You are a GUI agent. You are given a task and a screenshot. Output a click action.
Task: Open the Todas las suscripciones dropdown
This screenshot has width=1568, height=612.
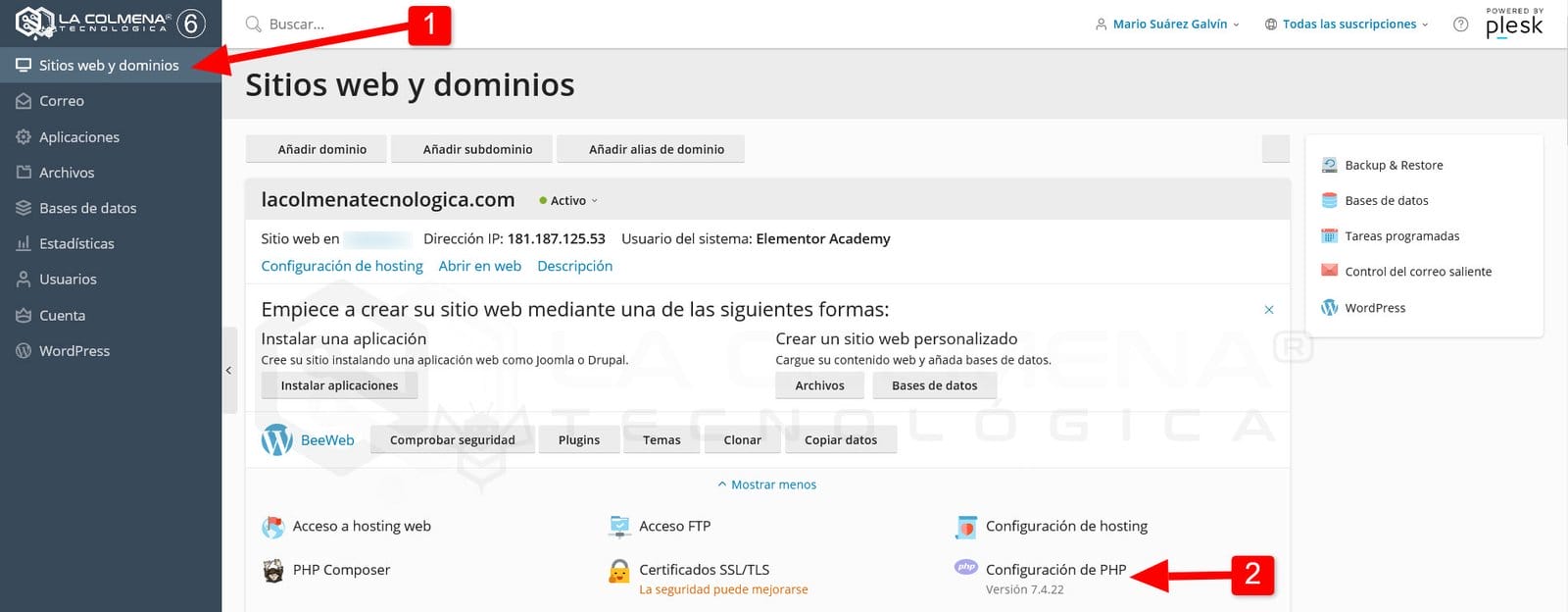point(1347,25)
